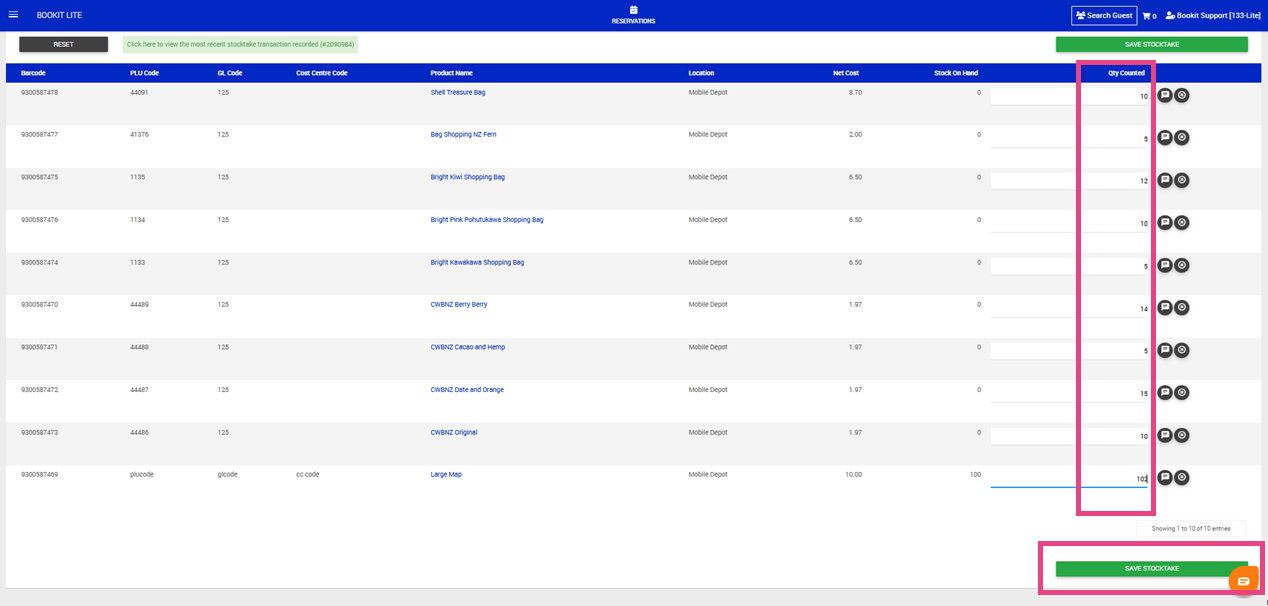
Task: Add comment for Bright Pink Pohutukawa Bag
Action: tap(1165, 223)
